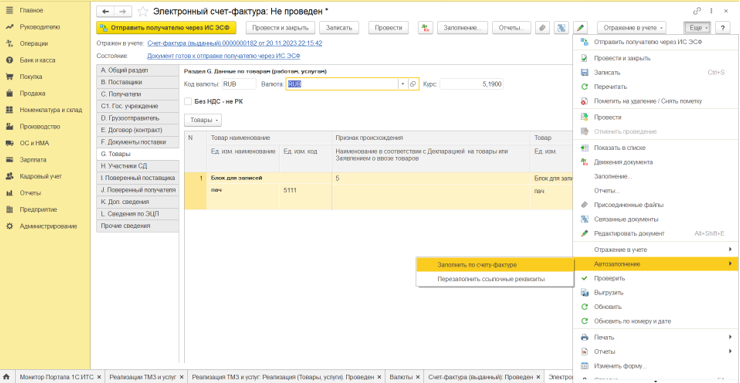Switch to the C. Получатели tab
Screen dimensions: 740x383
(137, 94)
